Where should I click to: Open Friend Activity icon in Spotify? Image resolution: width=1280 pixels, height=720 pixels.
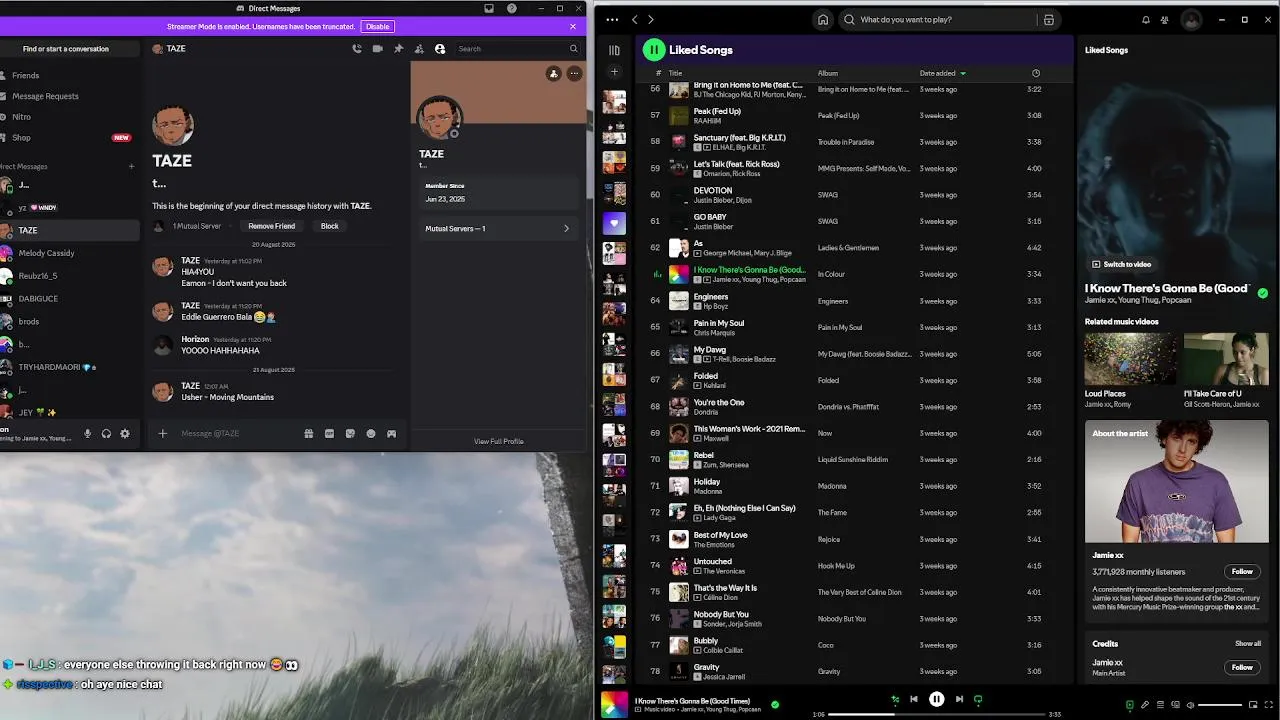1165,19
